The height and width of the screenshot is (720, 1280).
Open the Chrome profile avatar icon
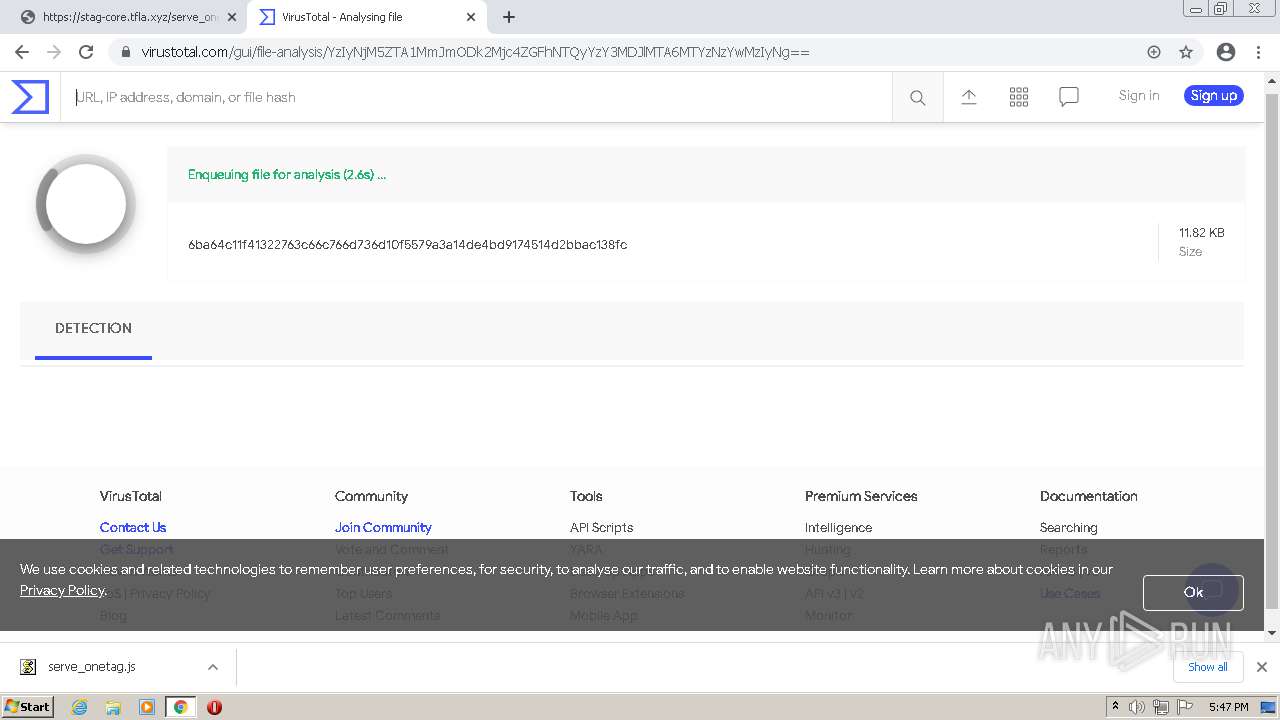[1225, 52]
